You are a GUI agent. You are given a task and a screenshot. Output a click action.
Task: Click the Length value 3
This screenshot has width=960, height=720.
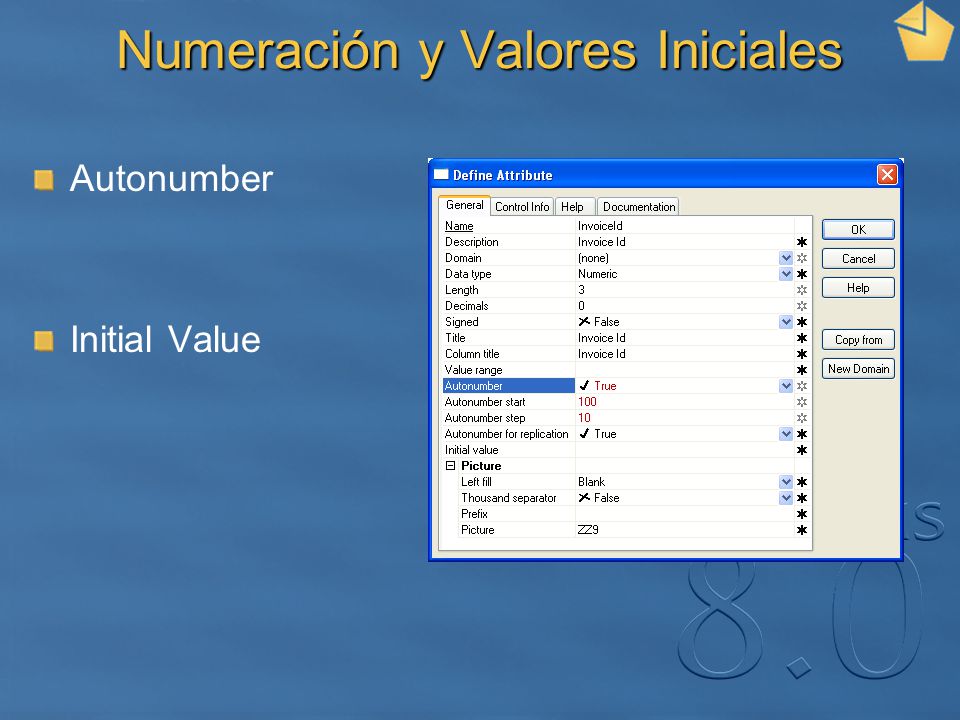point(582,290)
